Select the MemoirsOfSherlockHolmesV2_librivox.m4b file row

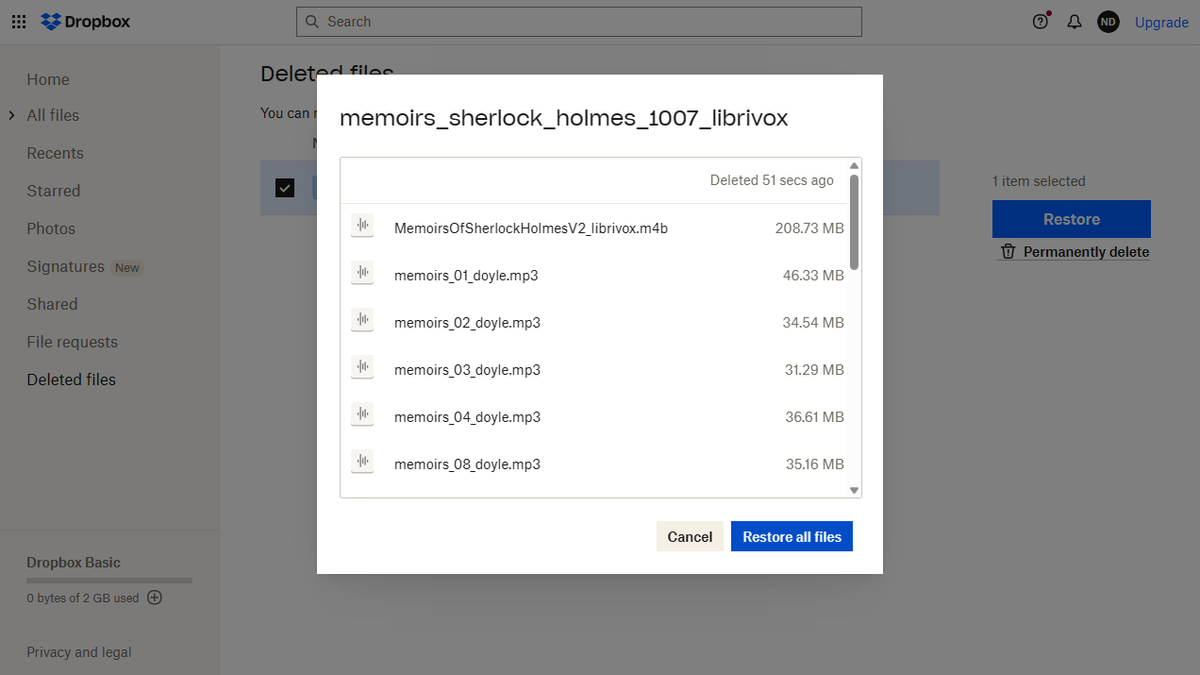pyautogui.click(x=600, y=228)
